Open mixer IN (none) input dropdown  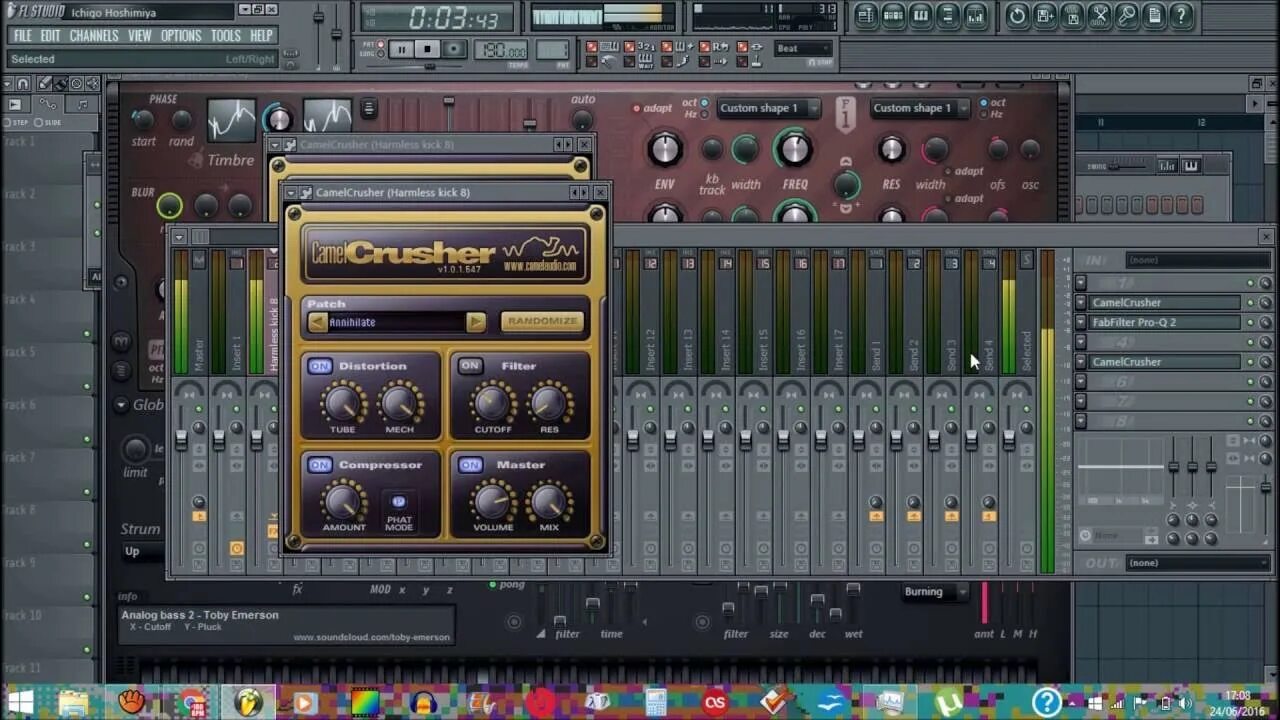(x=1198, y=260)
